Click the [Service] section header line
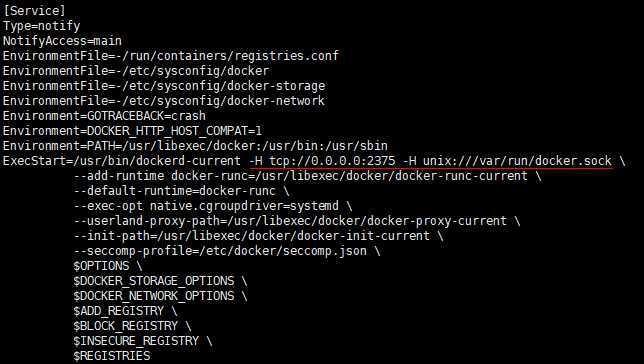This screenshot has width=644, height=364. click(x=34, y=11)
